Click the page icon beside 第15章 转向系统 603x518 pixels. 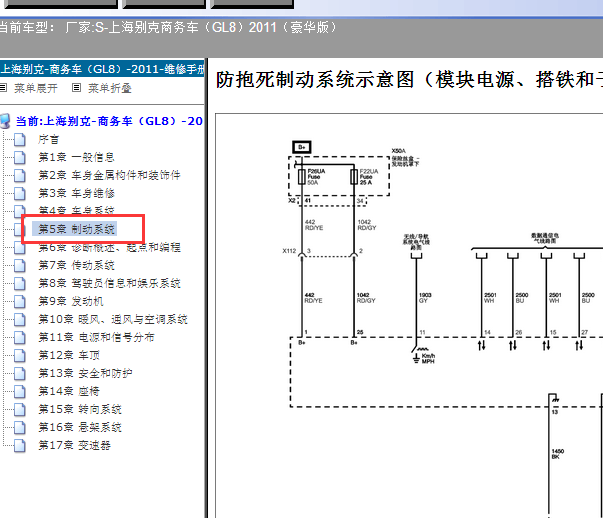[20, 410]
